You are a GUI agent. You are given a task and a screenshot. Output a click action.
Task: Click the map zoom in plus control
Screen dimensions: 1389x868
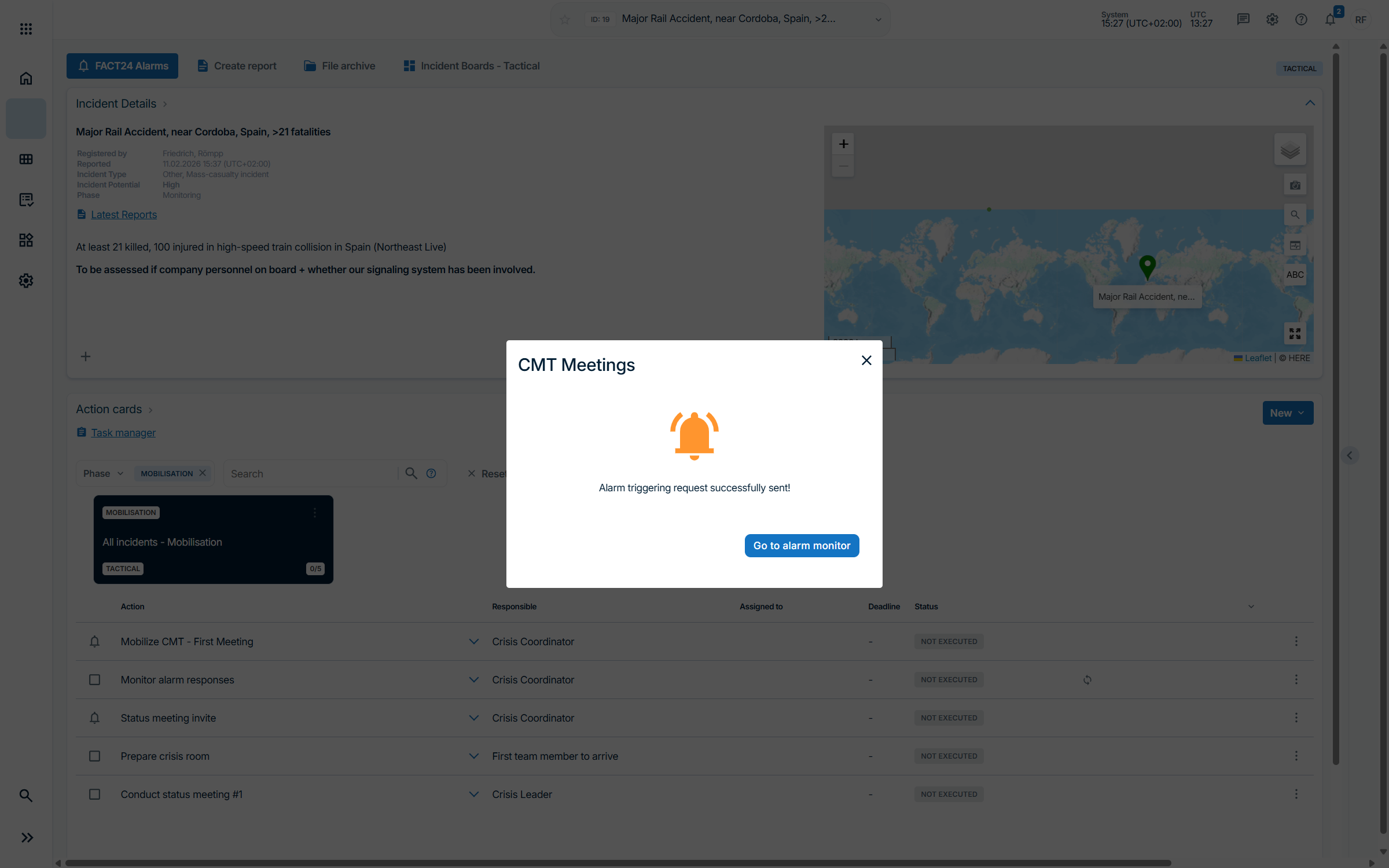coord(843,144)
